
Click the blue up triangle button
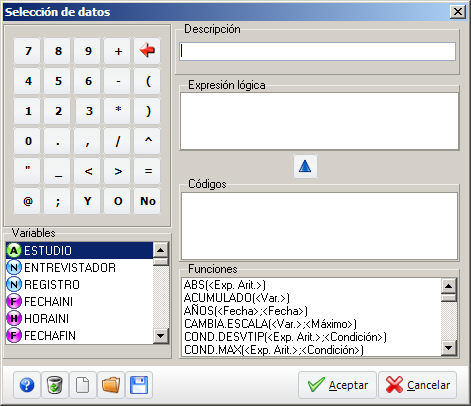[305, 166]
